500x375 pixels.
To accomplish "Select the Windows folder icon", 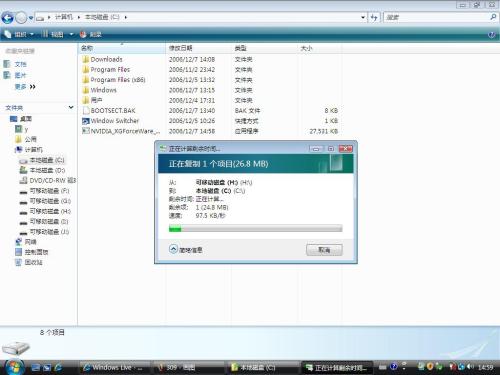I will tap(85, 90).
